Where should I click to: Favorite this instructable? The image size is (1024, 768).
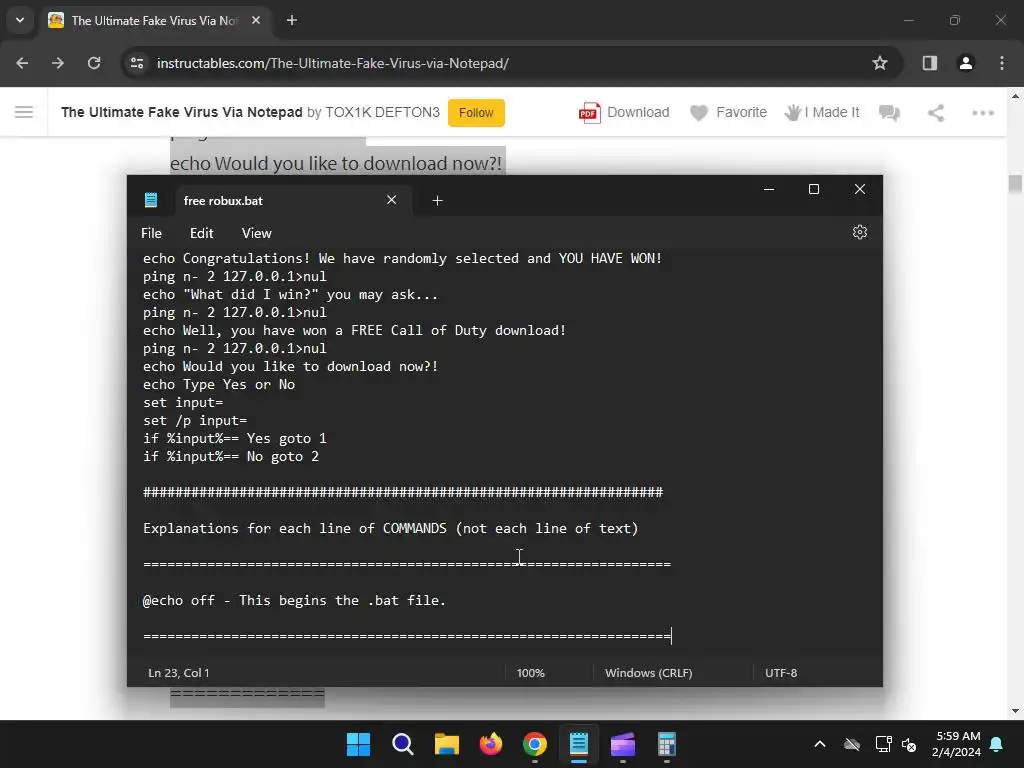click(x=728, y=112)
